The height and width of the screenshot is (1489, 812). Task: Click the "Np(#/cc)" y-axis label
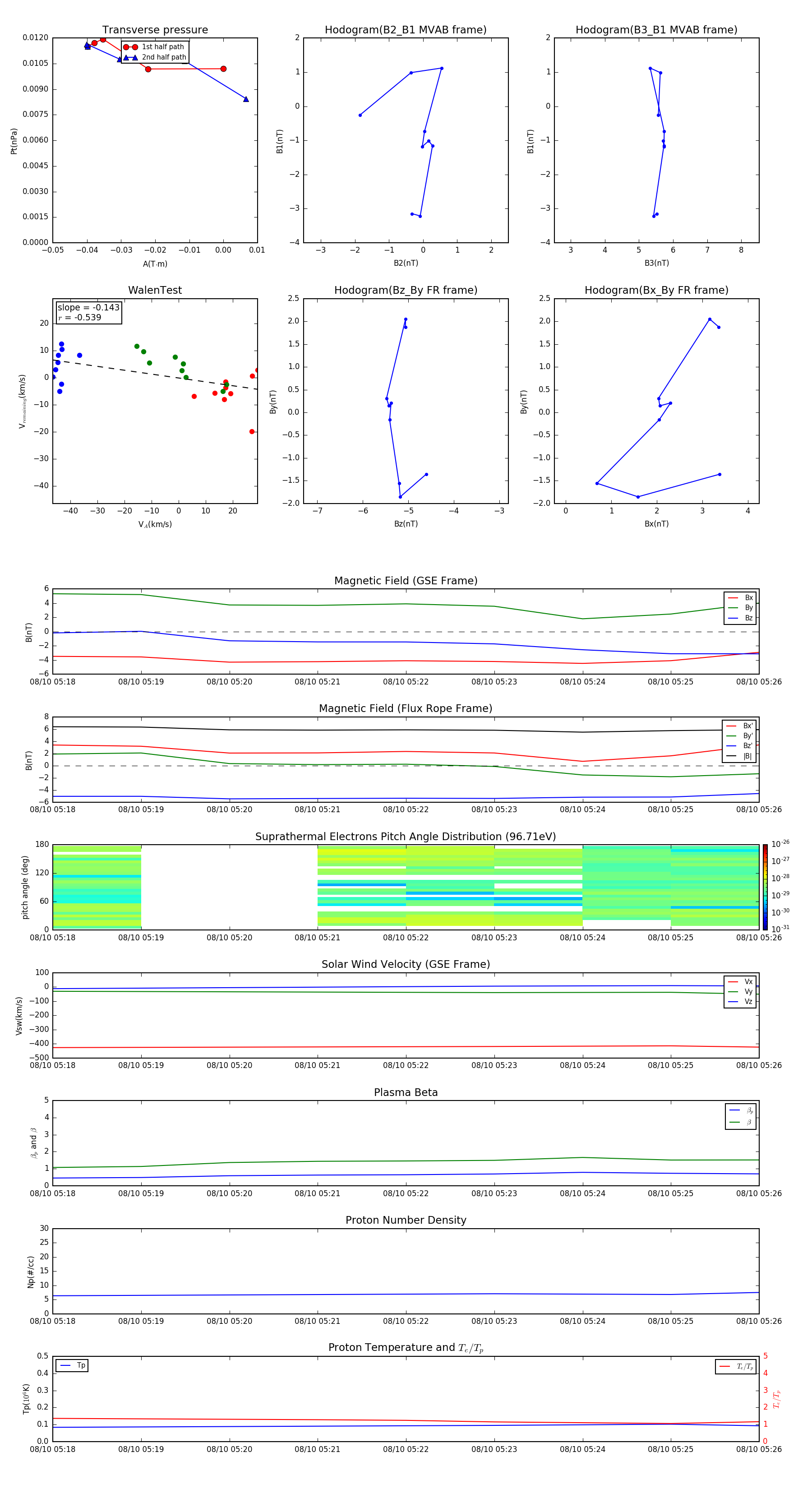click(31, 1272)
